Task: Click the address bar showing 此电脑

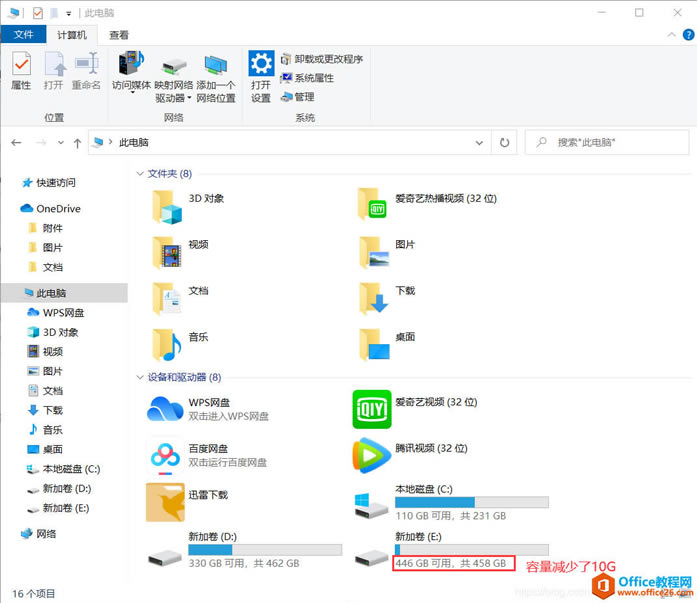Action: [x=289, y=143]
